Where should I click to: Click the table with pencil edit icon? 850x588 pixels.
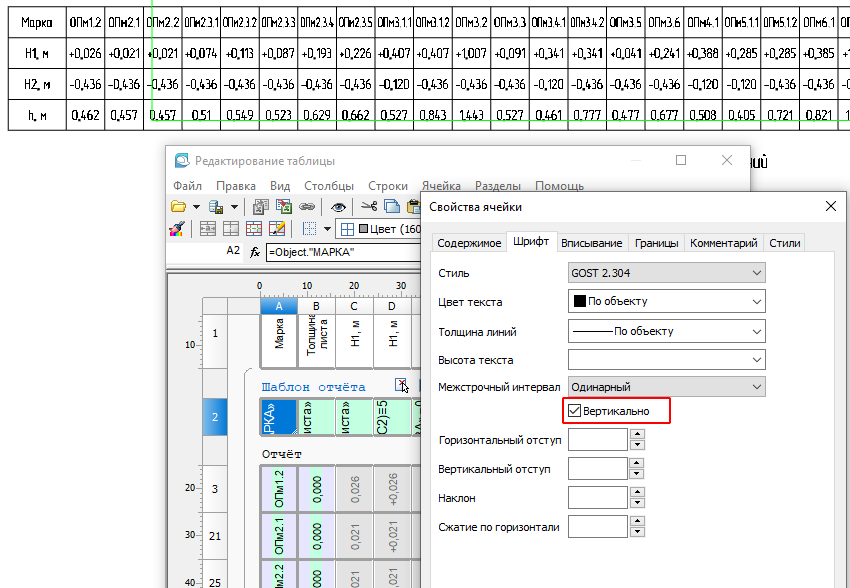click(277, 229)
